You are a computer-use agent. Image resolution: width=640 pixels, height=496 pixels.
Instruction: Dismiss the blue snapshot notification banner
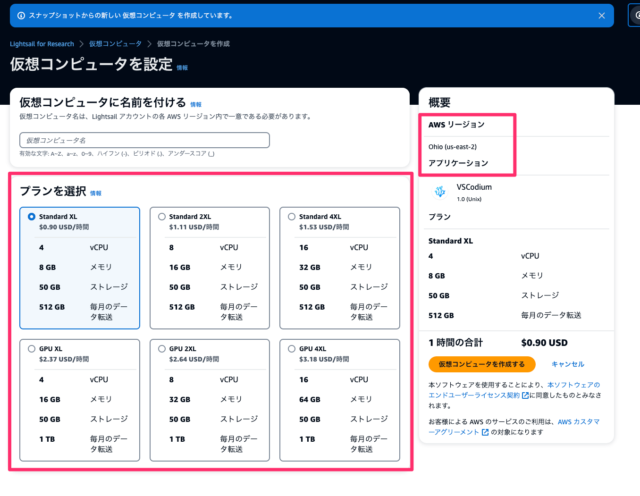coord(601,16)
